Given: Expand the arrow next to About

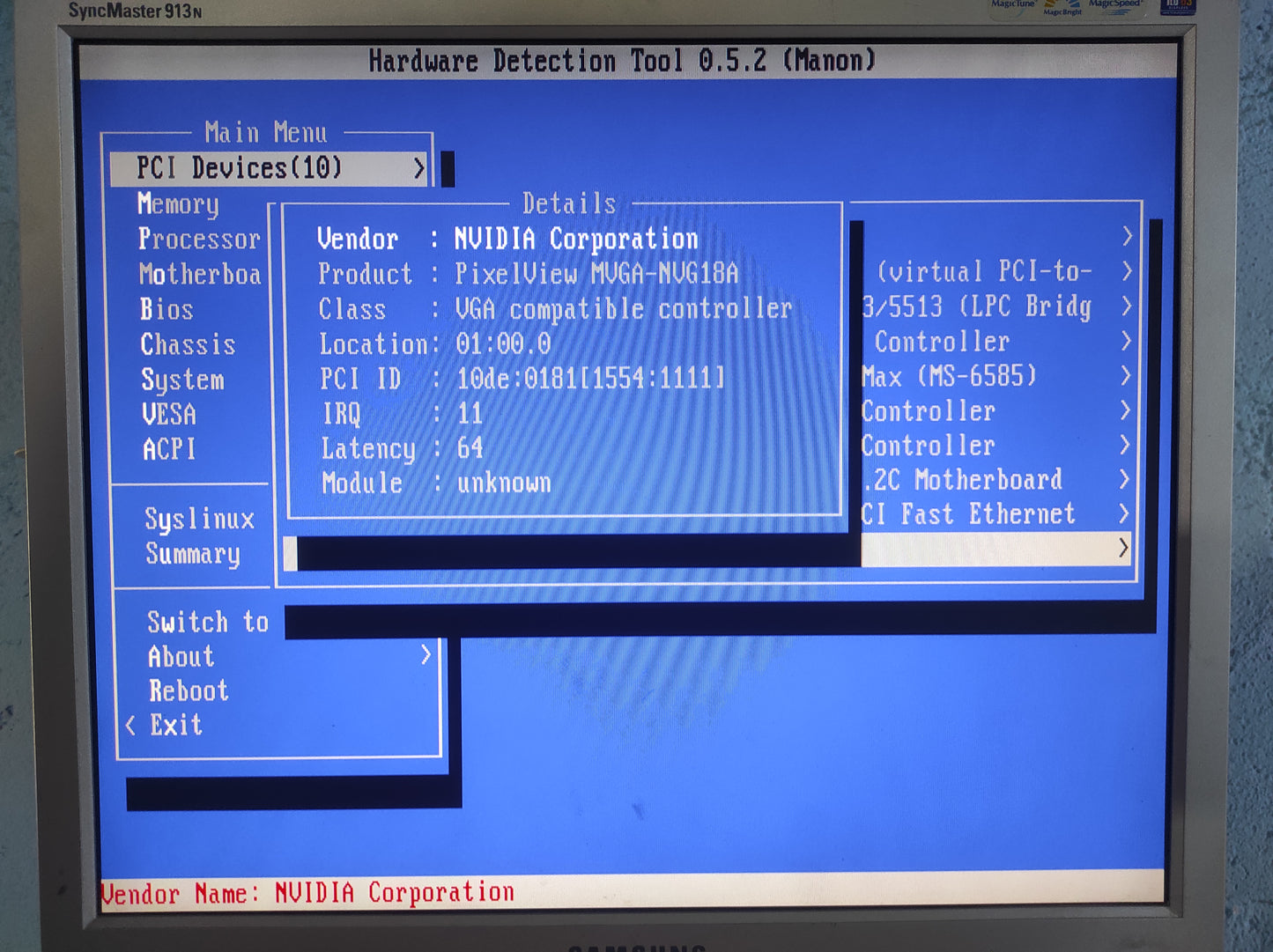Looking at the screenshot, I should (426, 654).
